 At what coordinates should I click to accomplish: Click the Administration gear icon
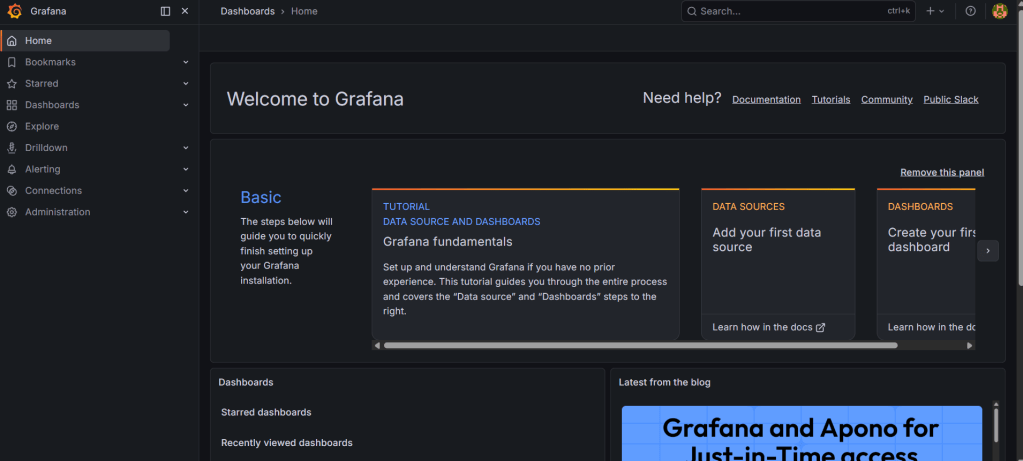[12, 212]
